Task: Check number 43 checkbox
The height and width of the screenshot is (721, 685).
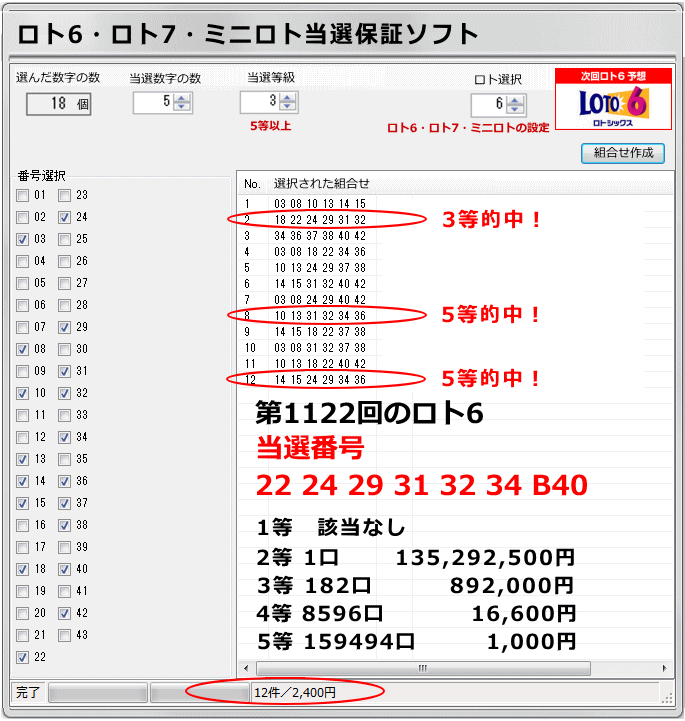Action: (64, 635)
